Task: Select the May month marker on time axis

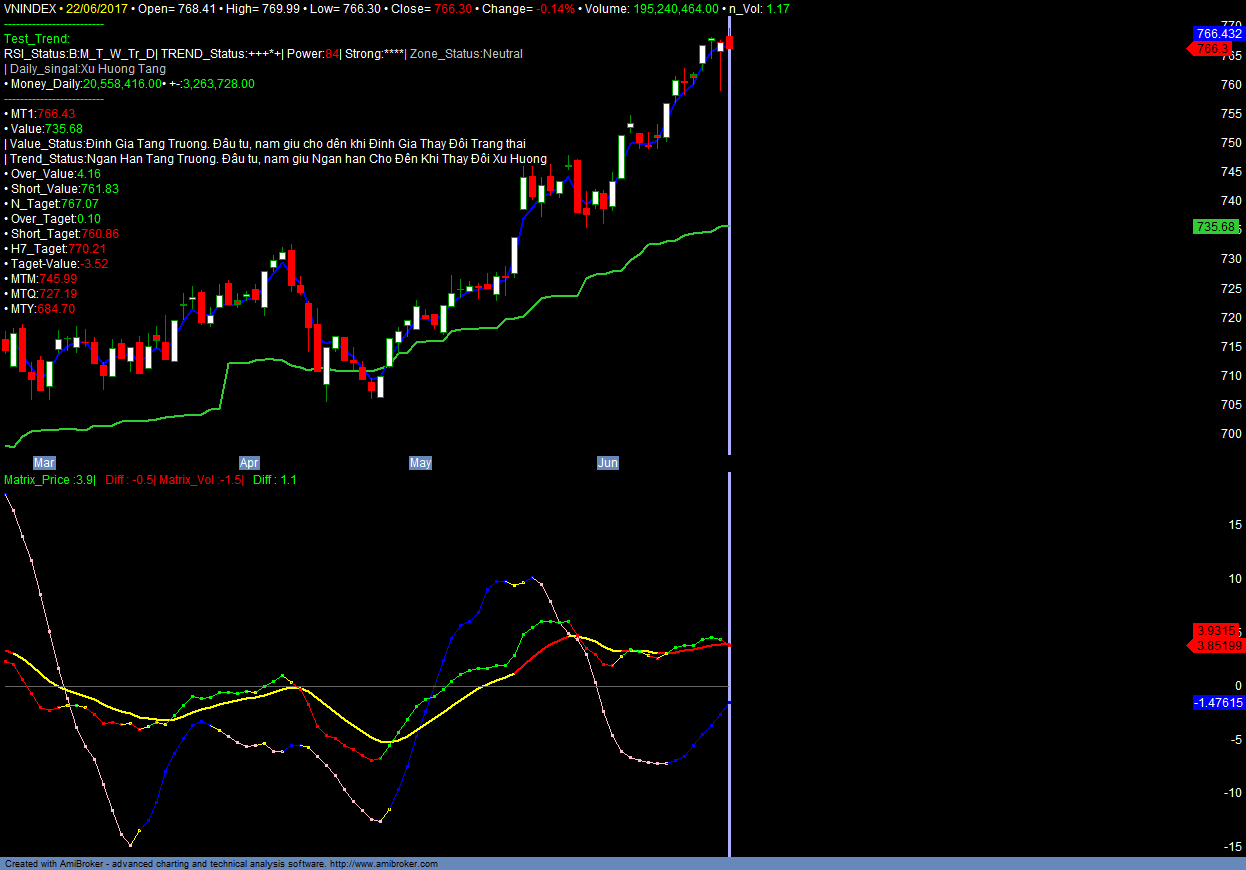Action: coord(420,463)
